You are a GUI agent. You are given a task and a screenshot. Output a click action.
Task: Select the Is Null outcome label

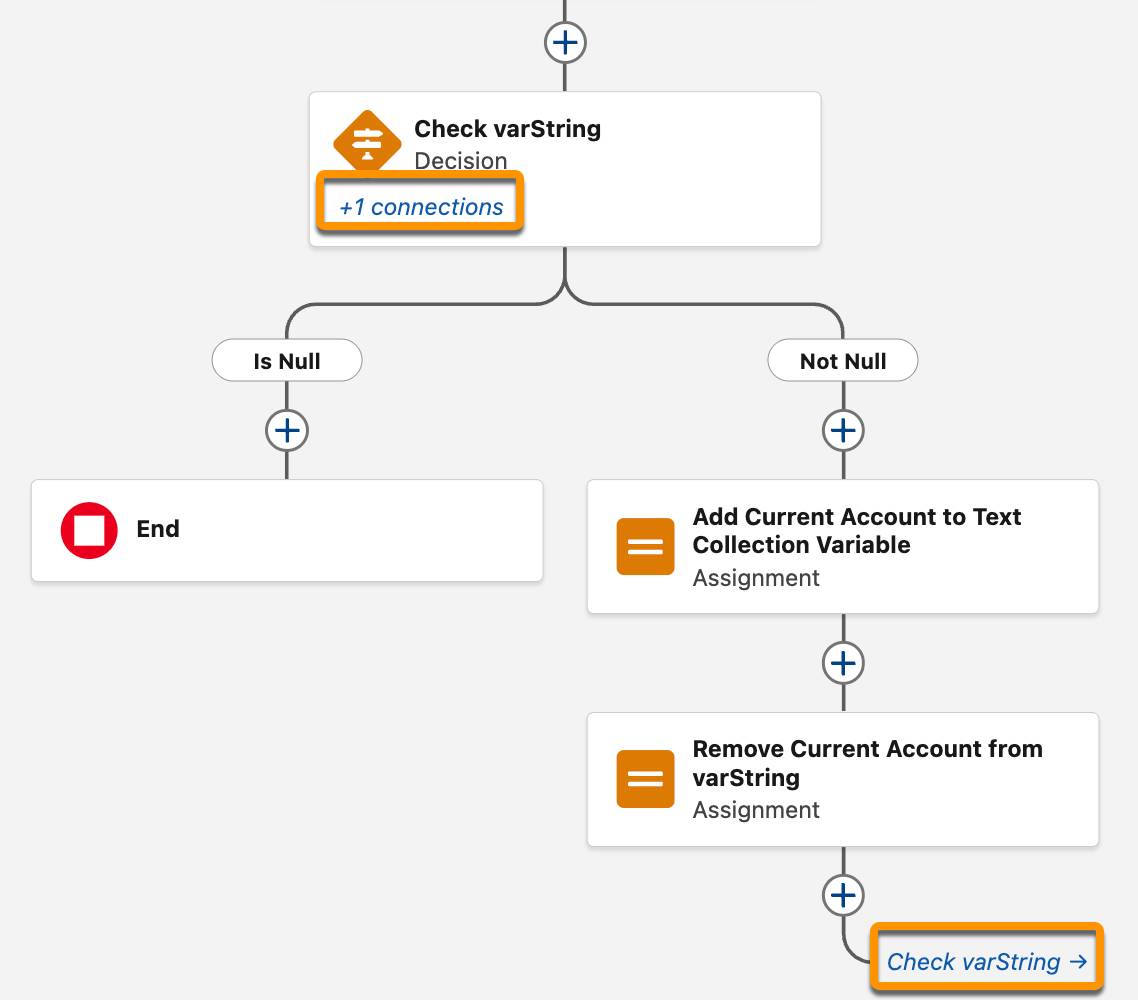(287, 360)
